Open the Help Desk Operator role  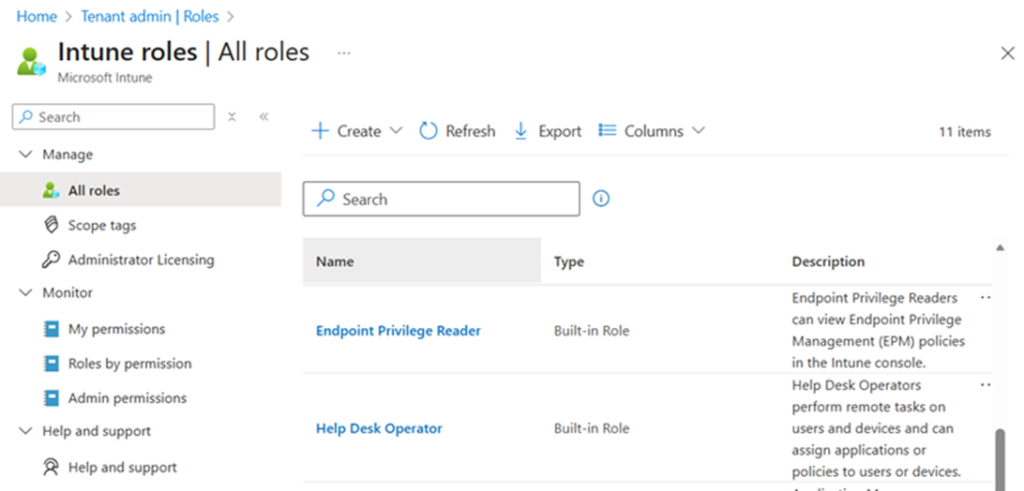pos(379,428)
